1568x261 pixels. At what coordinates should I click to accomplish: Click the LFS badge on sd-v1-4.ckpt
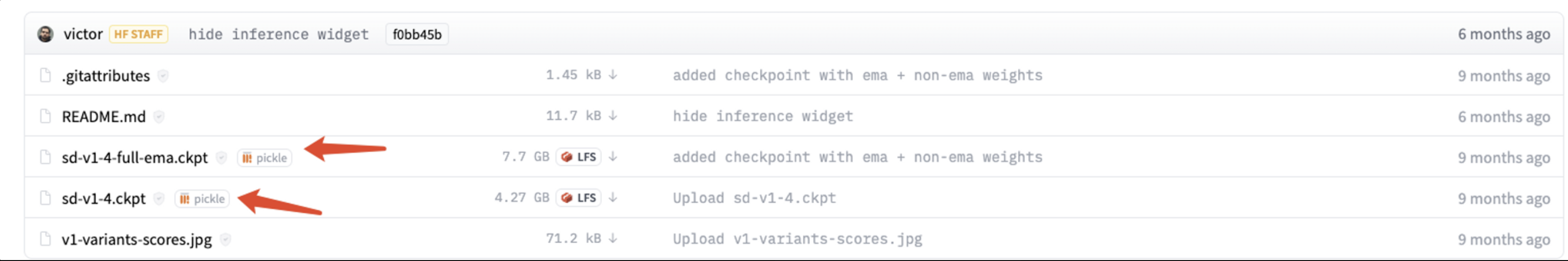click(x=578, y=198)
